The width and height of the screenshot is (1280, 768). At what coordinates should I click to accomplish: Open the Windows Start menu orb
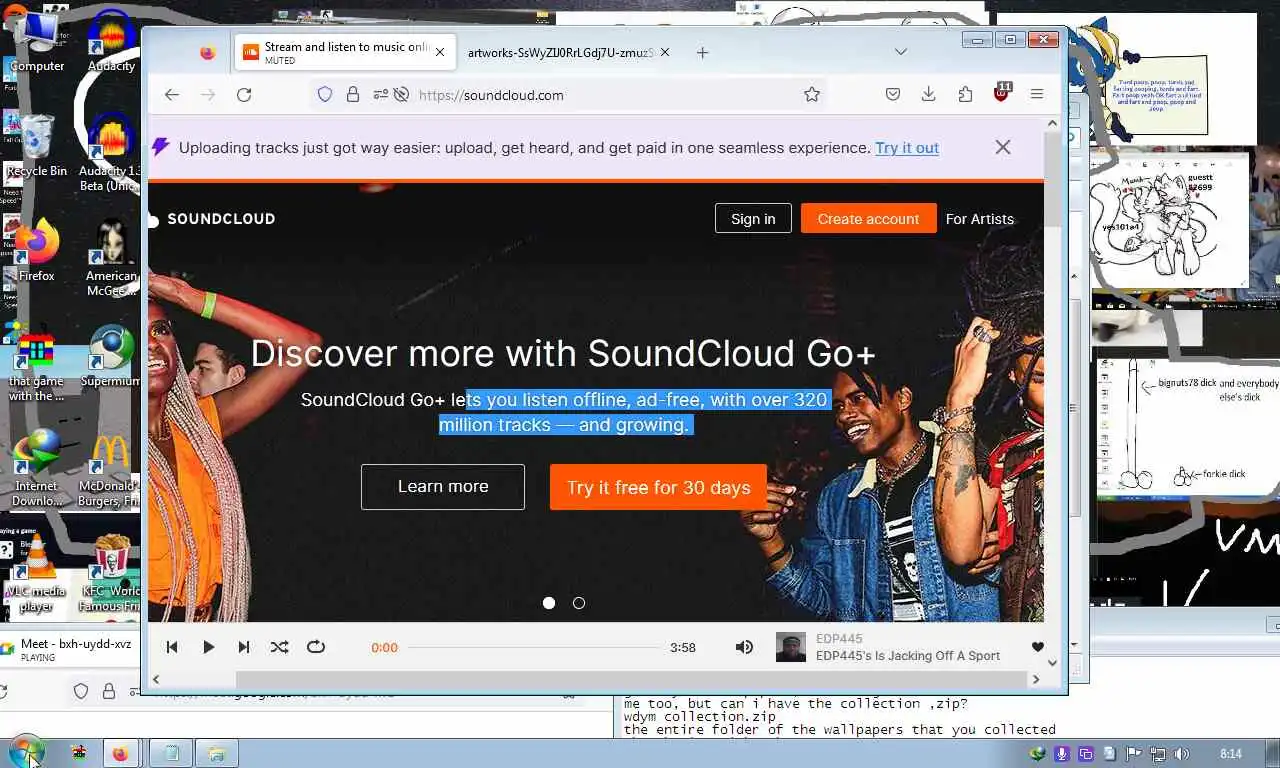(x=26, y=753)
